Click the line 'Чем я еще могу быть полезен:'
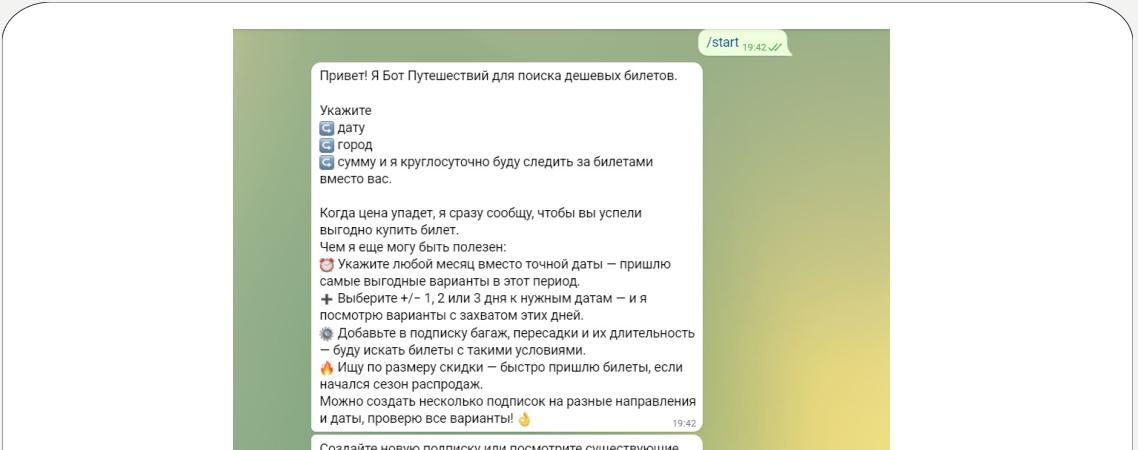 413,248
